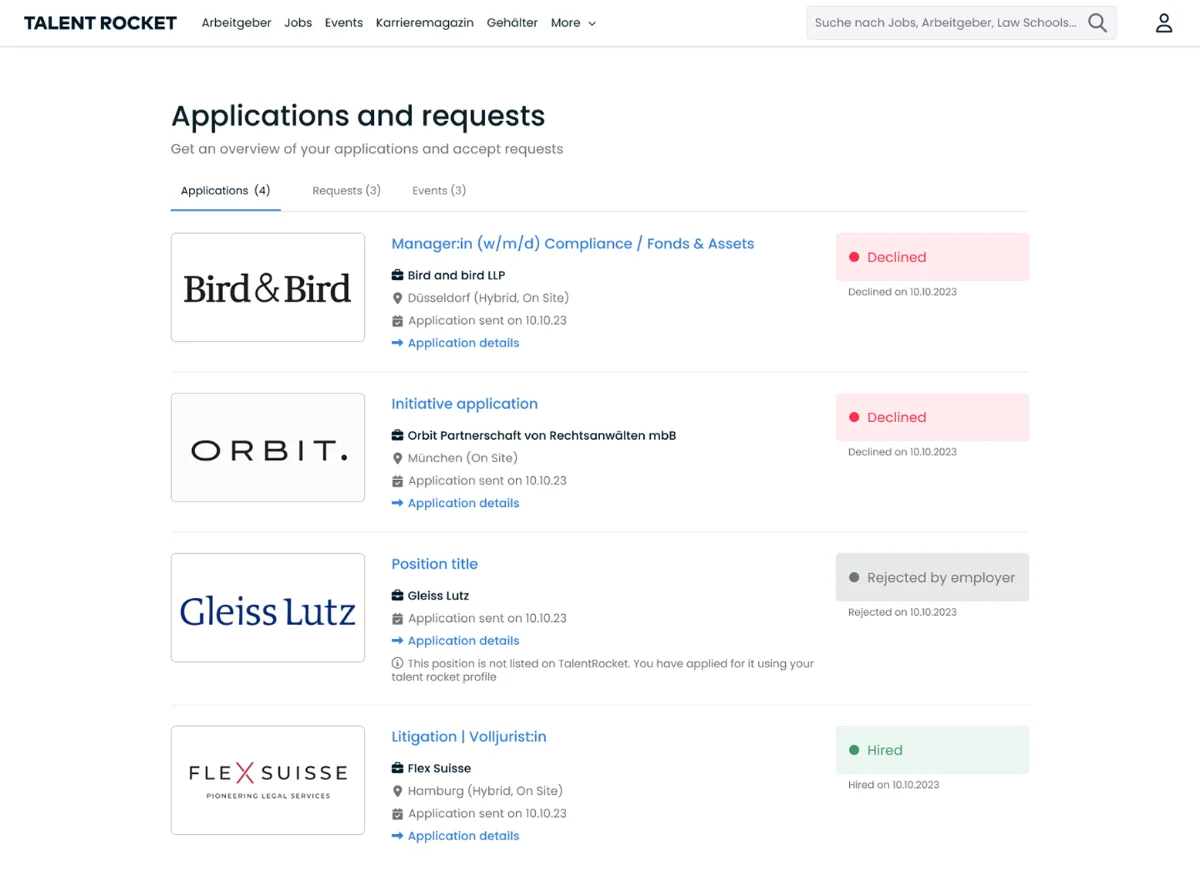Click the briefcase icon beside Flex Suisse

397,768
